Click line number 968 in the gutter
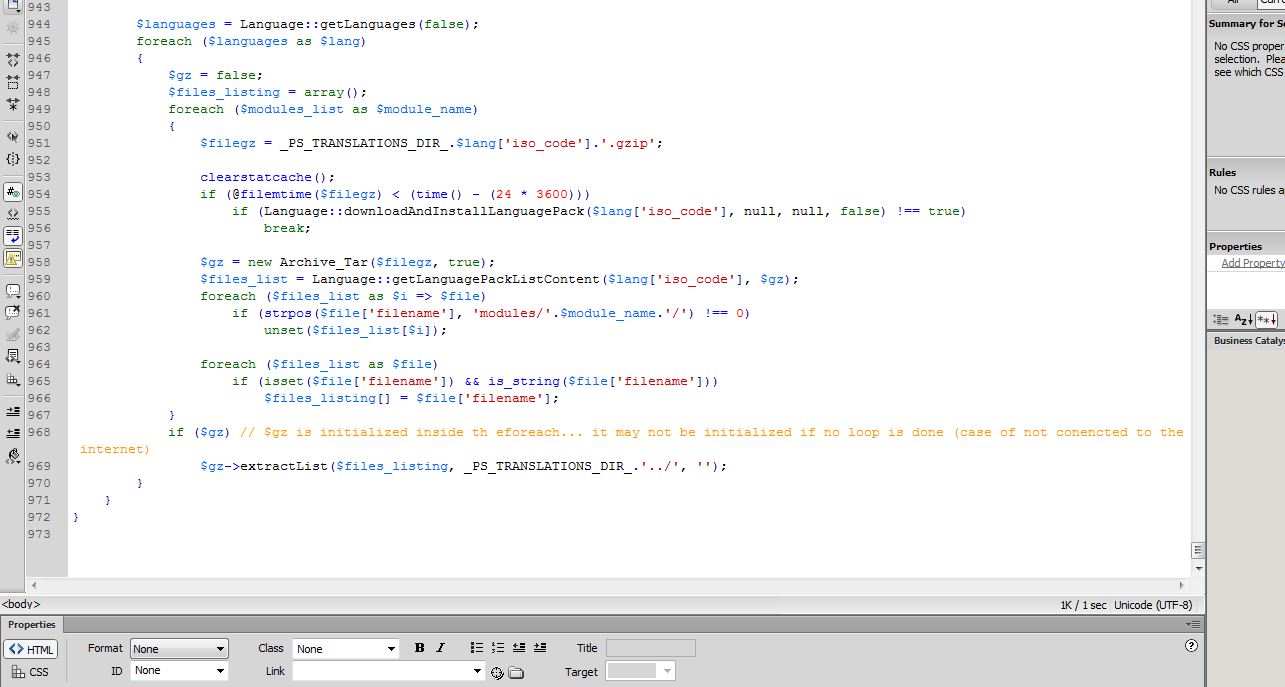Screen dimensions: 1285x687 (x=39, y=432)
